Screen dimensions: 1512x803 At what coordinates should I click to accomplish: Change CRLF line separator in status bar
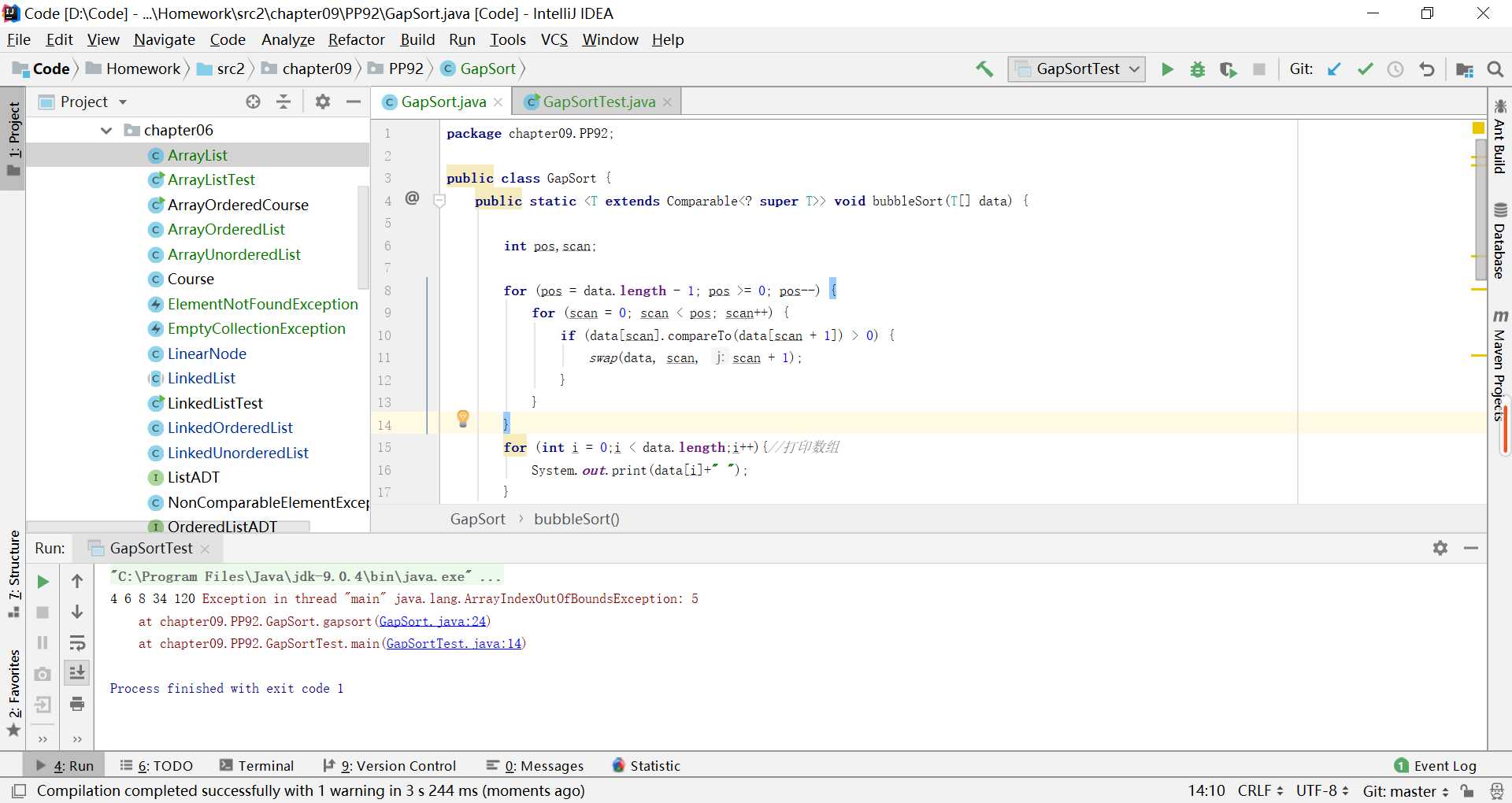[x=1260, y=790]
